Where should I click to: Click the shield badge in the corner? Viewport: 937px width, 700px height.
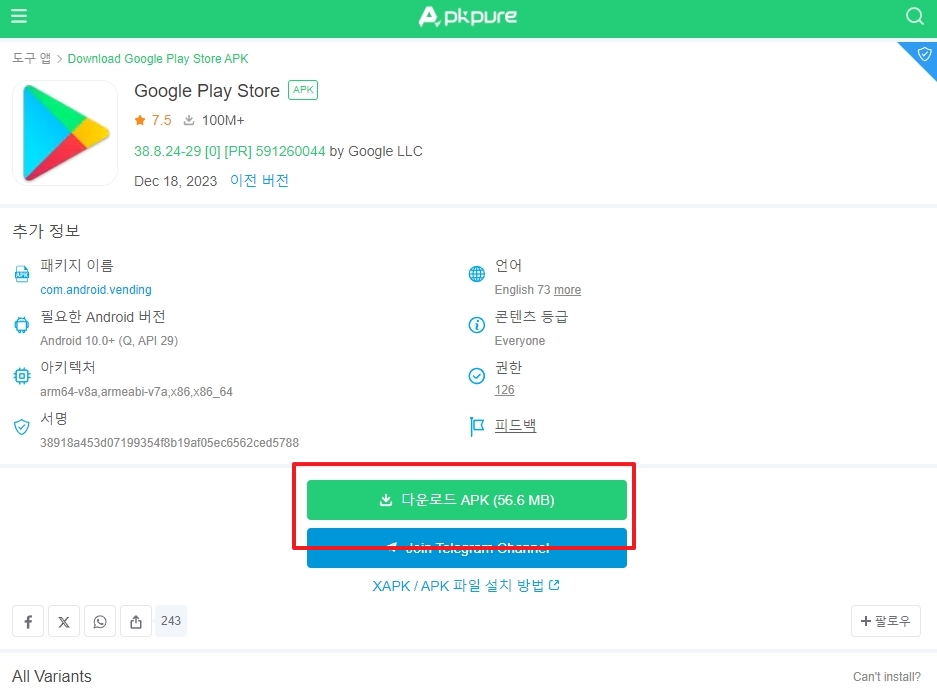click(x=923, y=56)
